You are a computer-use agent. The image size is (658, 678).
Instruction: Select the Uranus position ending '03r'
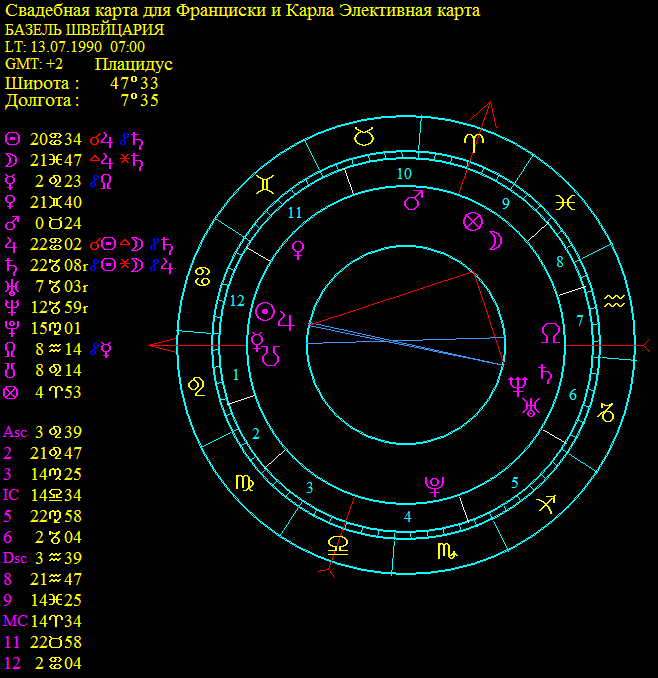pos(61,287)
